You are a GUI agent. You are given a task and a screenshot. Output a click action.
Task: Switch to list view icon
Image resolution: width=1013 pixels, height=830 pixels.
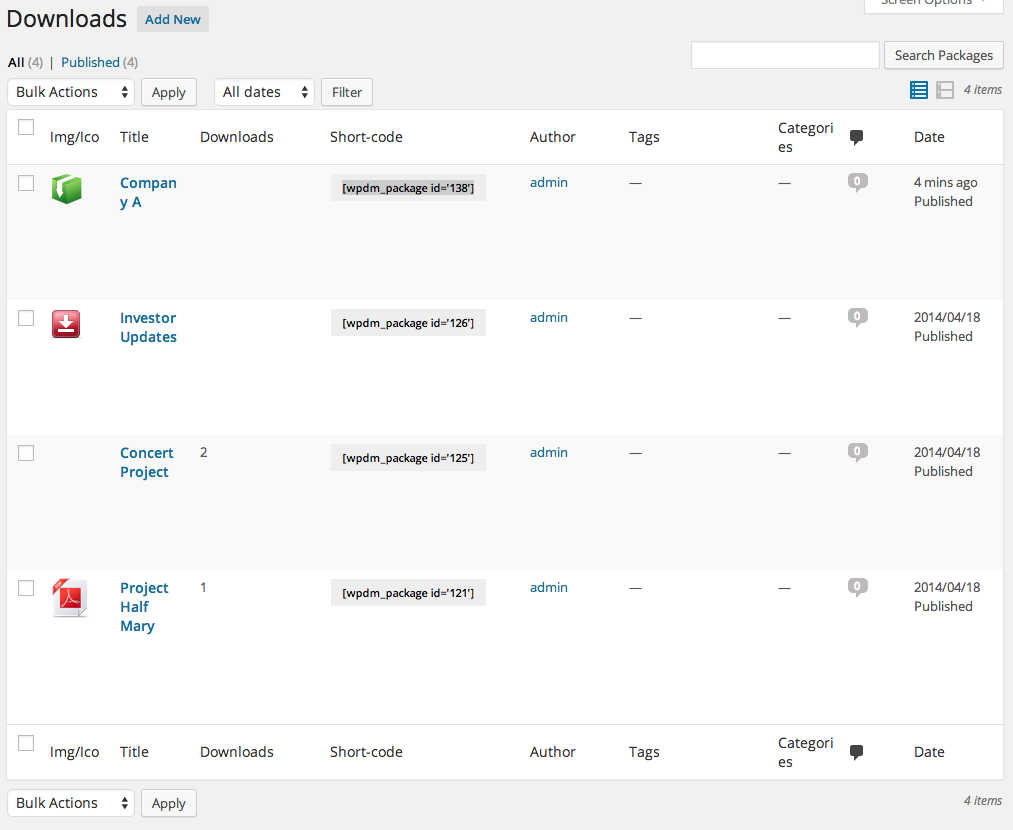(x=918, y=90)
